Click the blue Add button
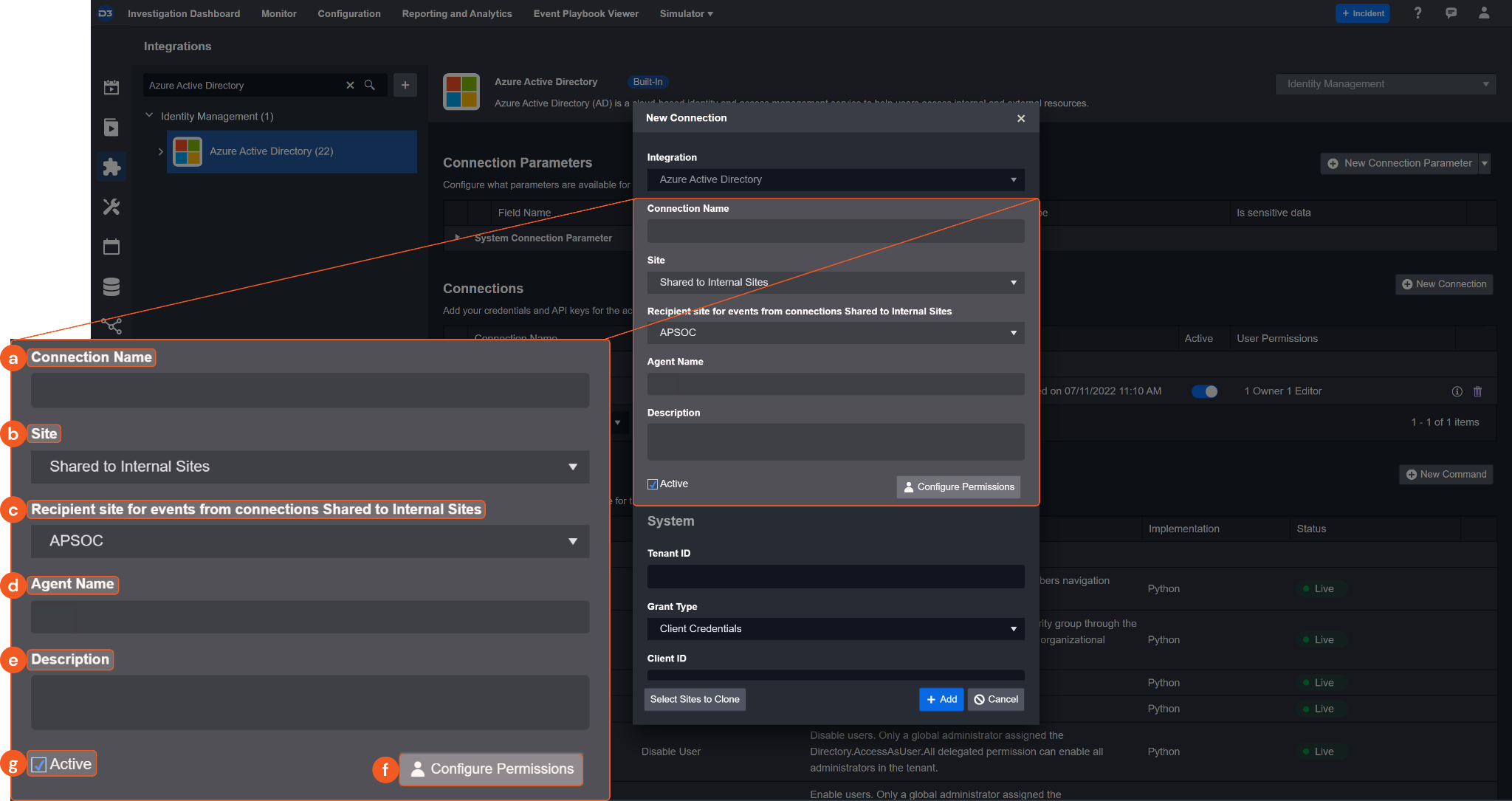The height and width of the screenshot is (801, 1512). (941, 699)
